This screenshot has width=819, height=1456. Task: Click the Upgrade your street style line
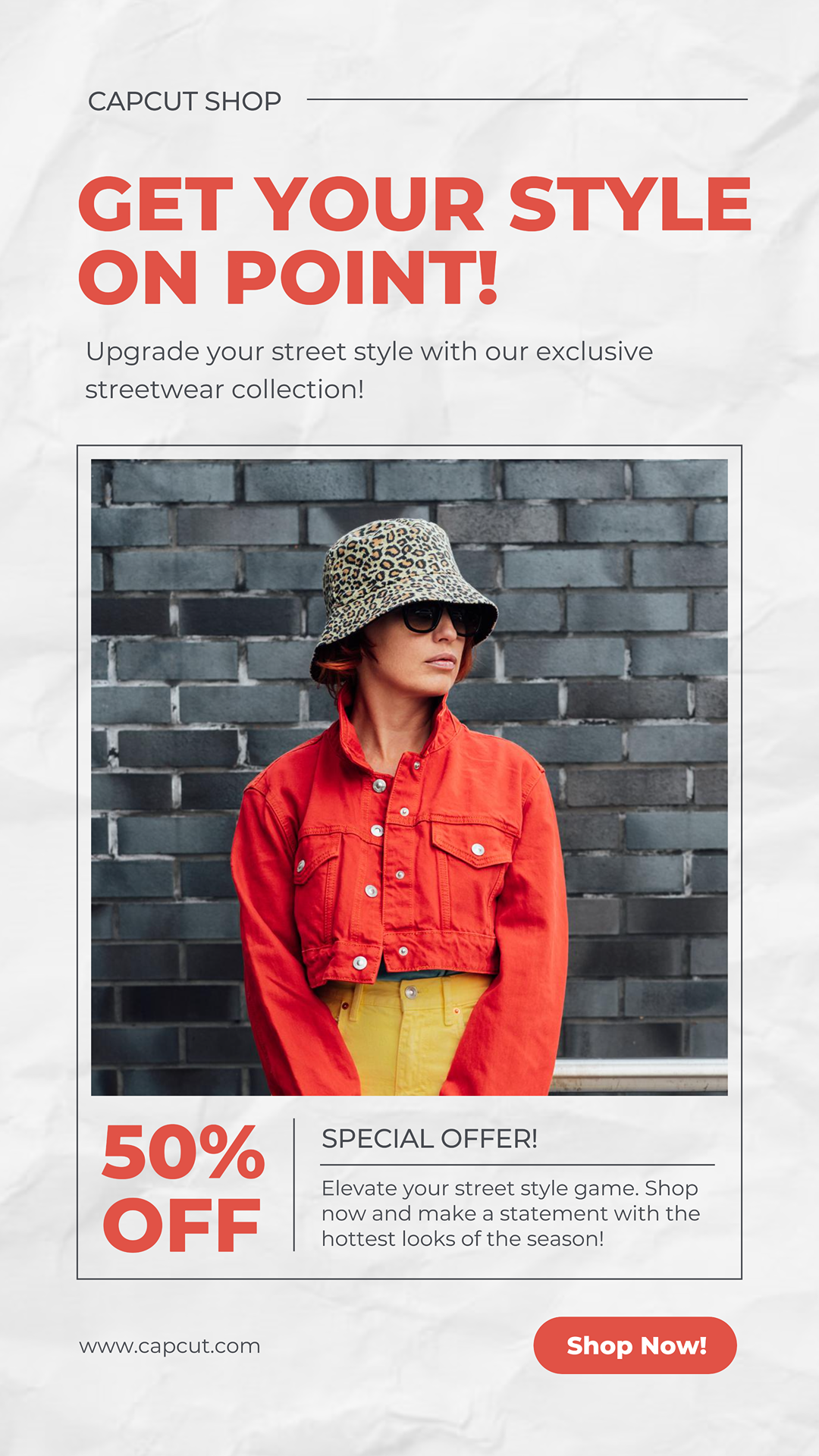369,352
